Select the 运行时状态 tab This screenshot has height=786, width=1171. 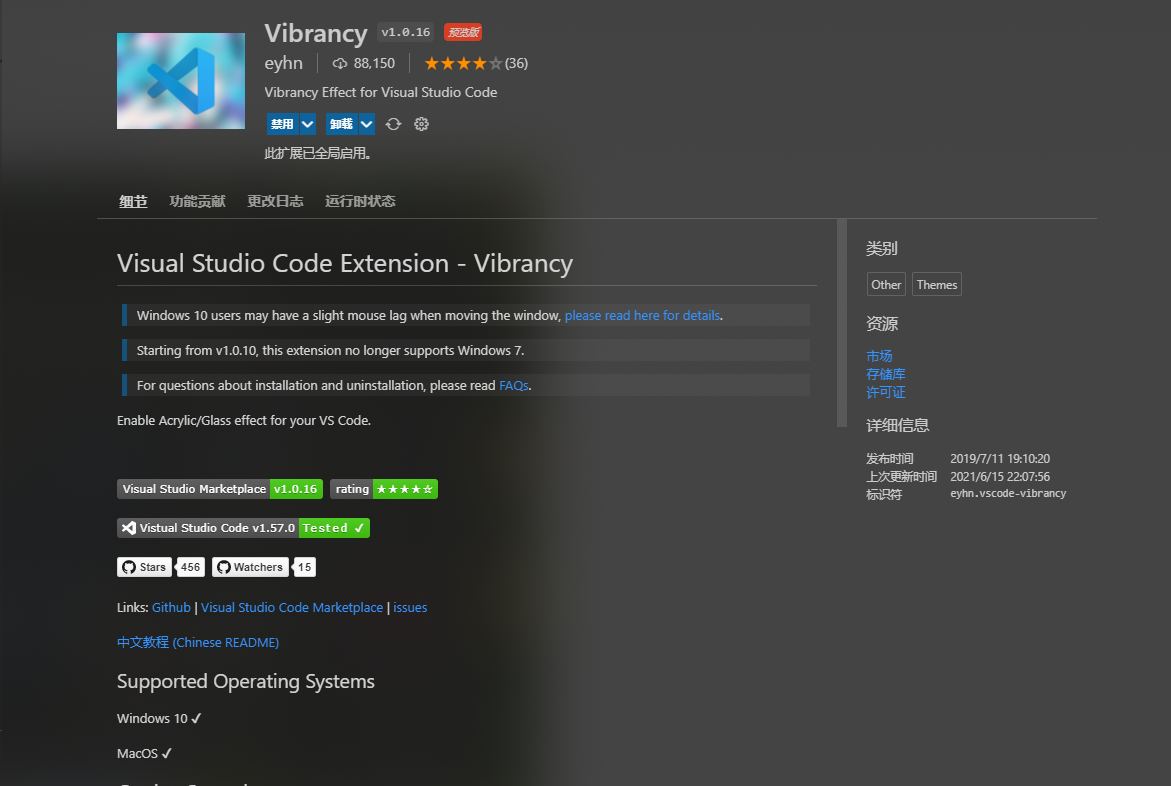(360, 201)
